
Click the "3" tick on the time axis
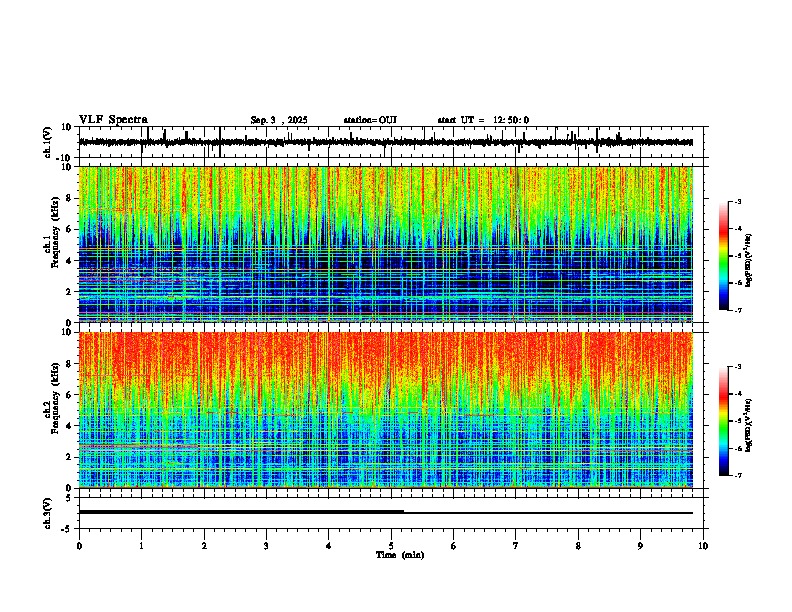[x=266, y=546]
